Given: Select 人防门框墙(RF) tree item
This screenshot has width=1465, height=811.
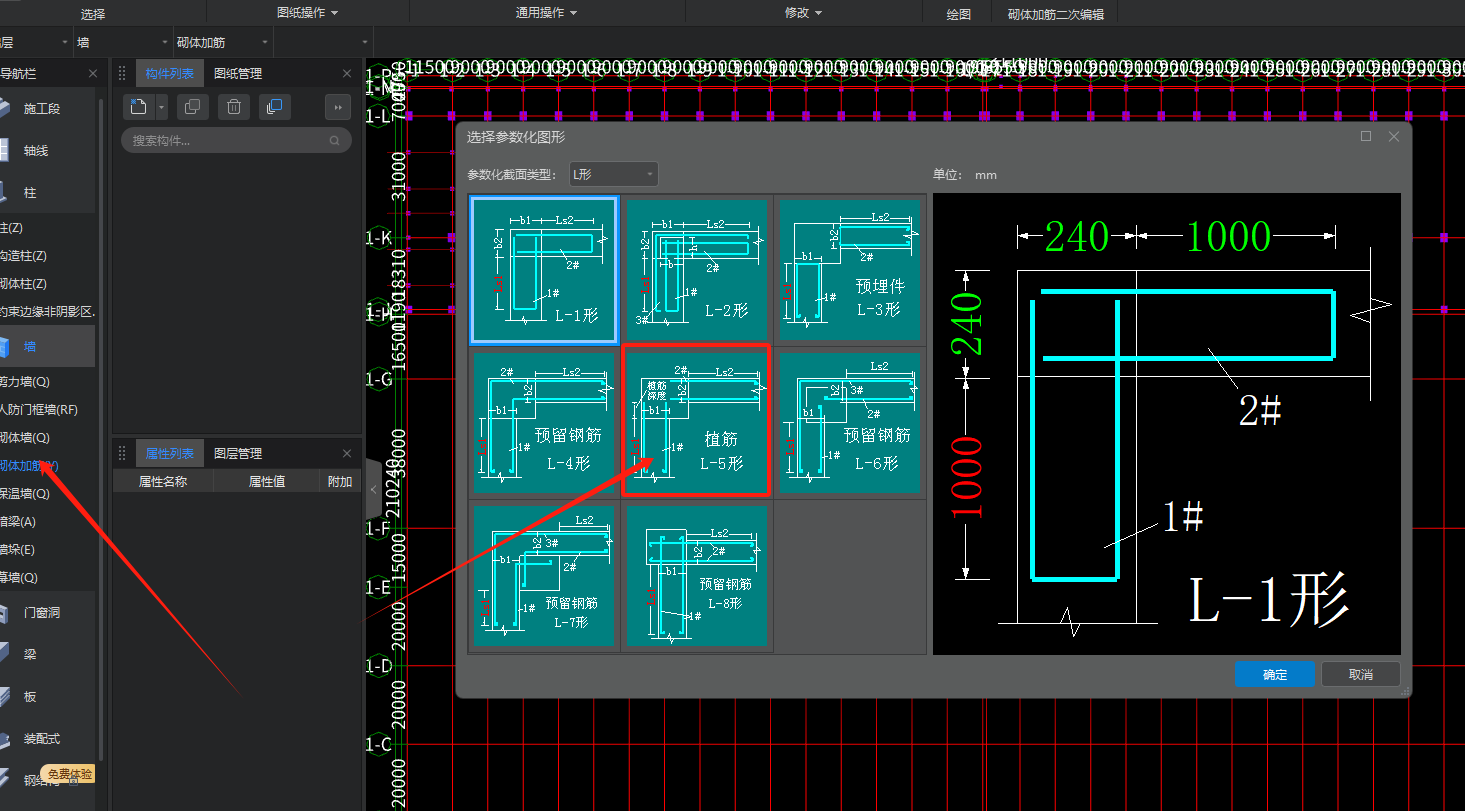Looking at the screenshot, I should coord(39,410).
